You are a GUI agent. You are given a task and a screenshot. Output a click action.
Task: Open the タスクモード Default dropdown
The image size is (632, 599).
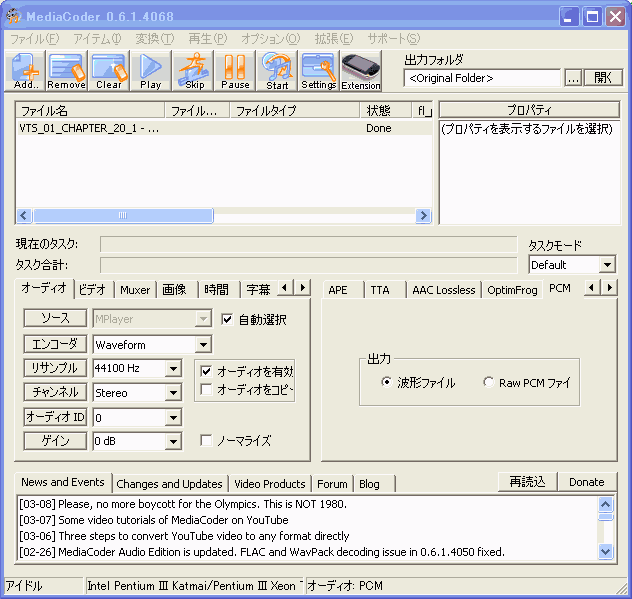pos(607,265)
